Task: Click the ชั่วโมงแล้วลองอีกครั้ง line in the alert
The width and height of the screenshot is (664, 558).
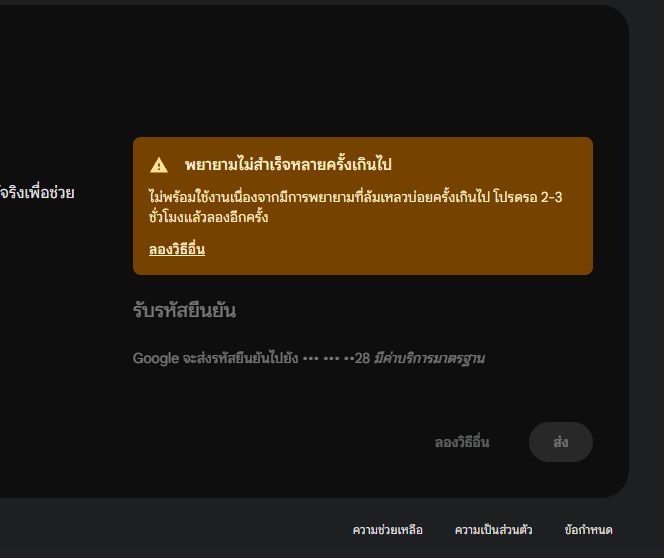Action: [x=208, y=217]
